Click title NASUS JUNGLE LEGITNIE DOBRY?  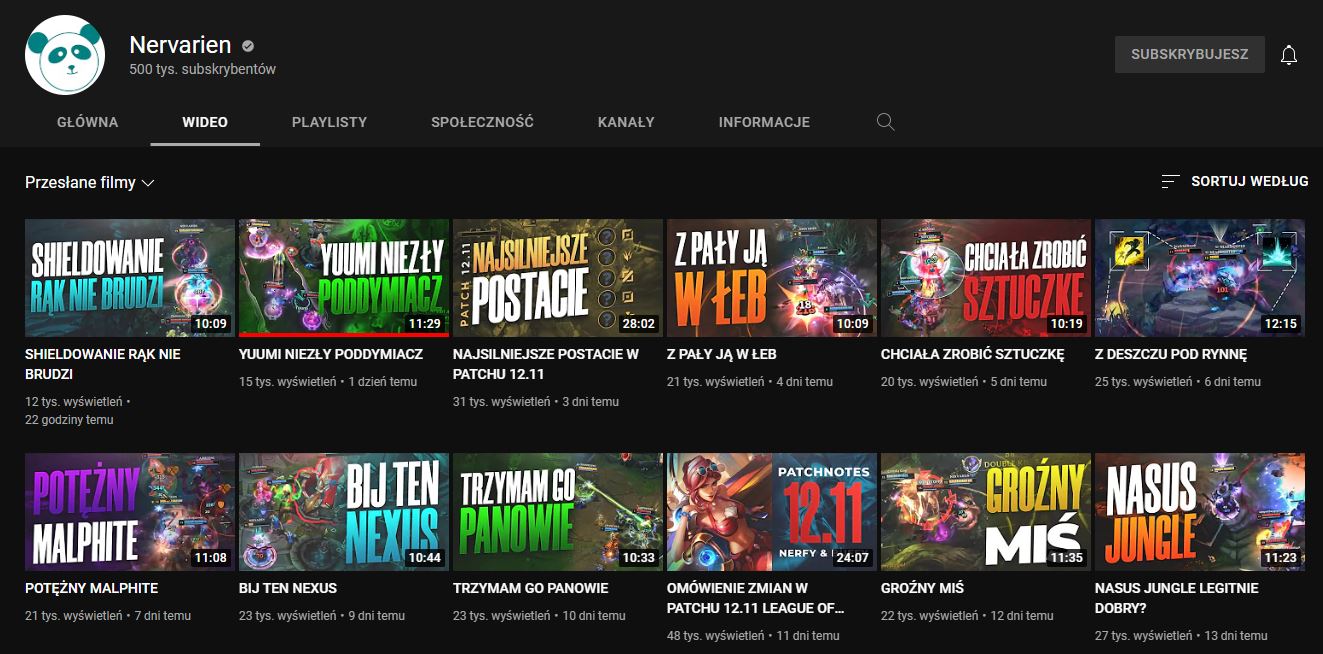tap(1177, 598)
